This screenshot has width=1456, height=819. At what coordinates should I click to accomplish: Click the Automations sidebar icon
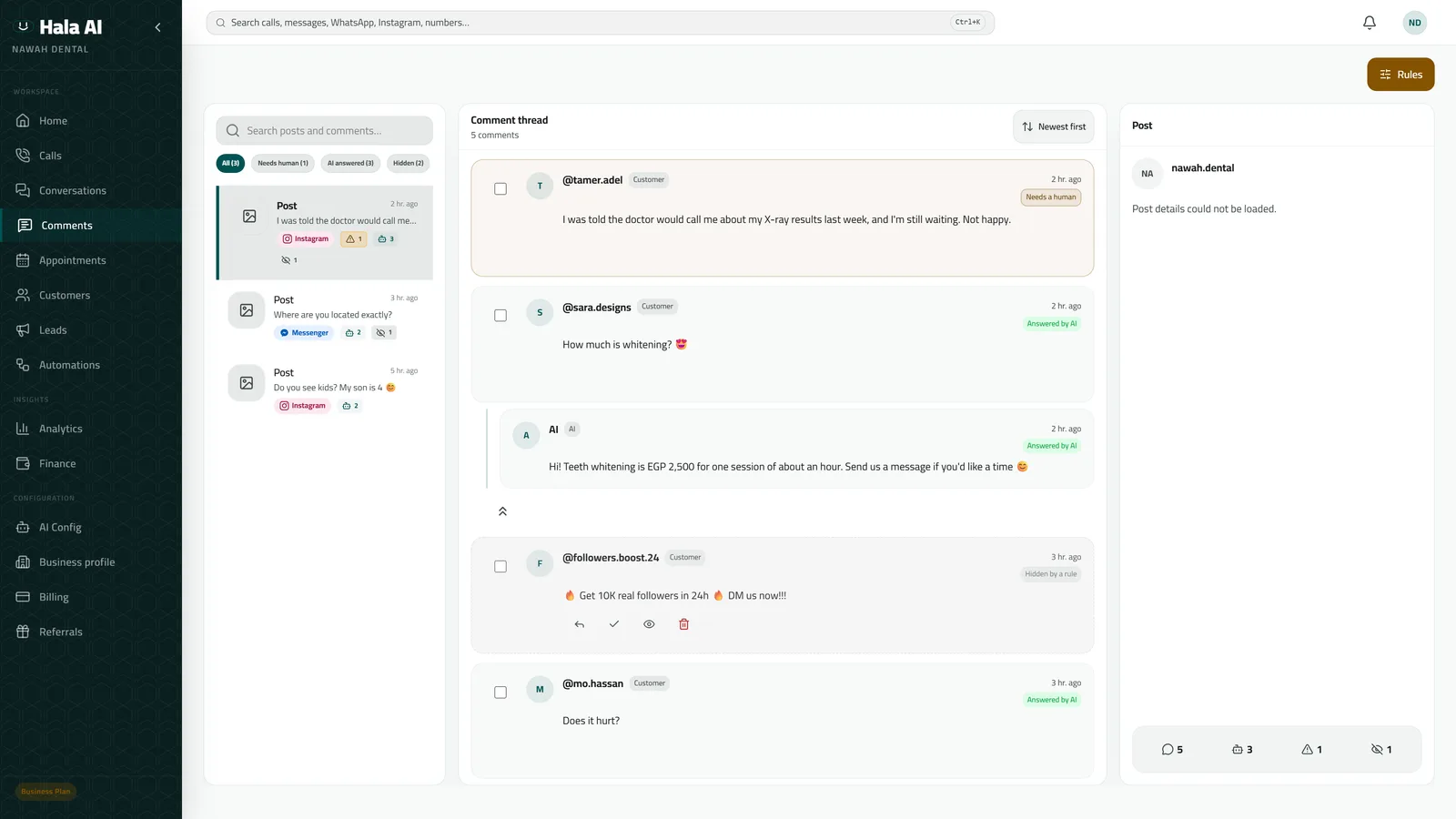tap(23, 365)
